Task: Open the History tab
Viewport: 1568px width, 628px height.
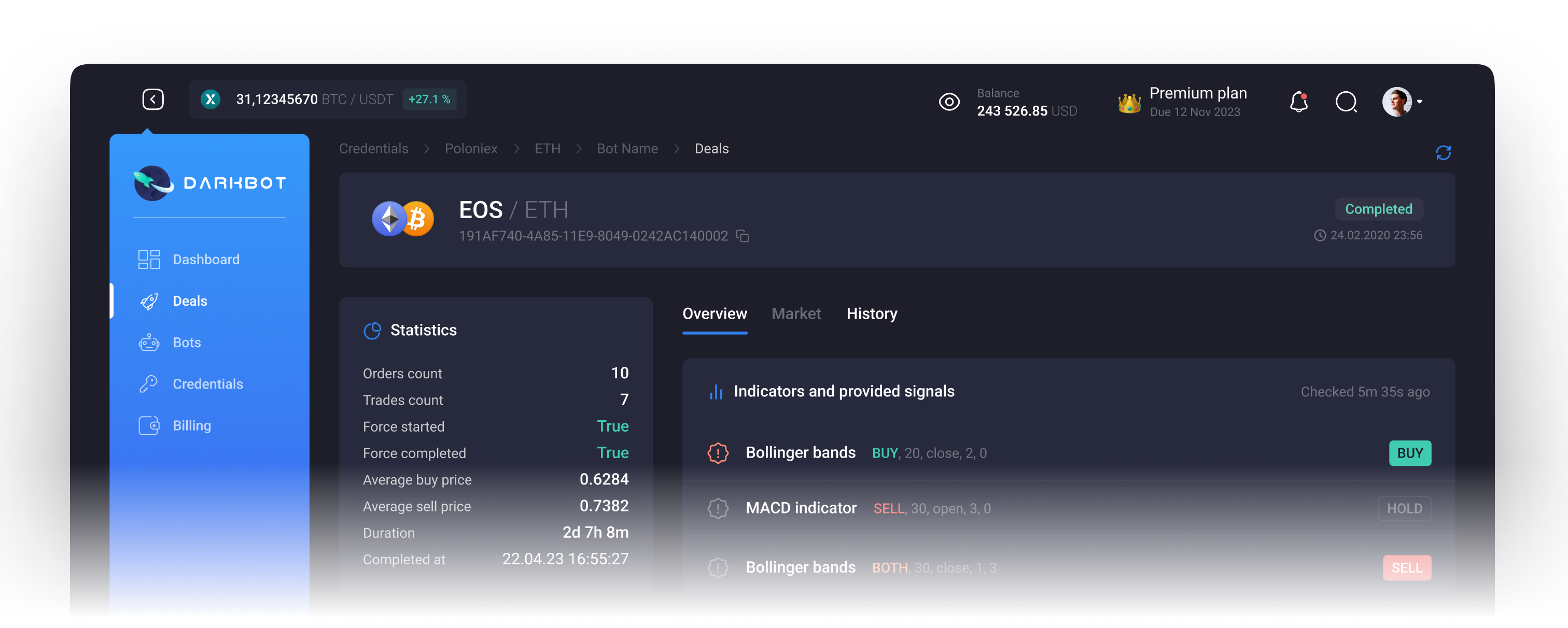Action: pyautogui.click(x=872, y=314)
